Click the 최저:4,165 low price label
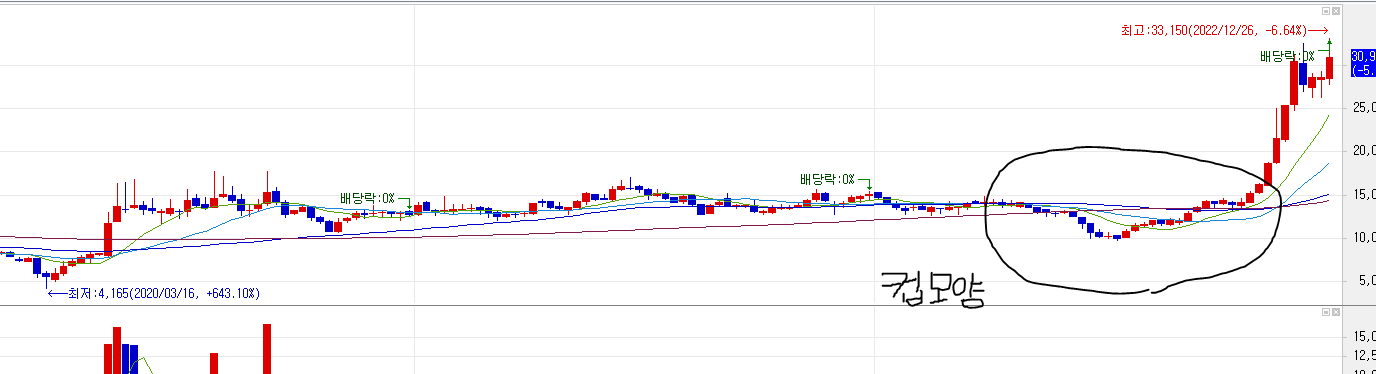Screen dimensions: 1376x374 163,294
